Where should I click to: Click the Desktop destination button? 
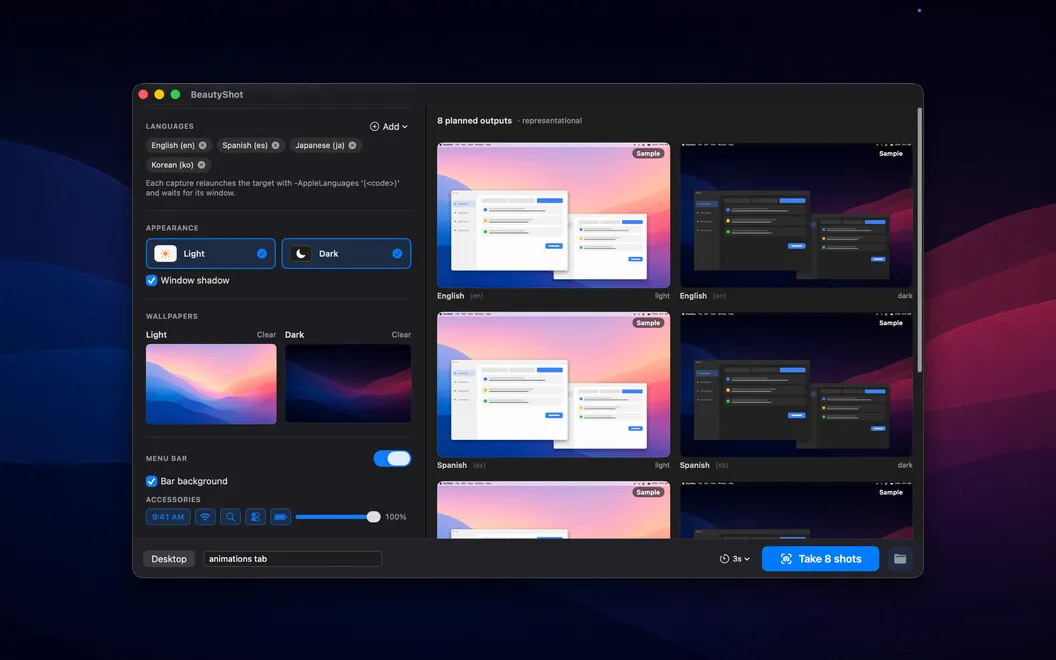tap(169, 559)
